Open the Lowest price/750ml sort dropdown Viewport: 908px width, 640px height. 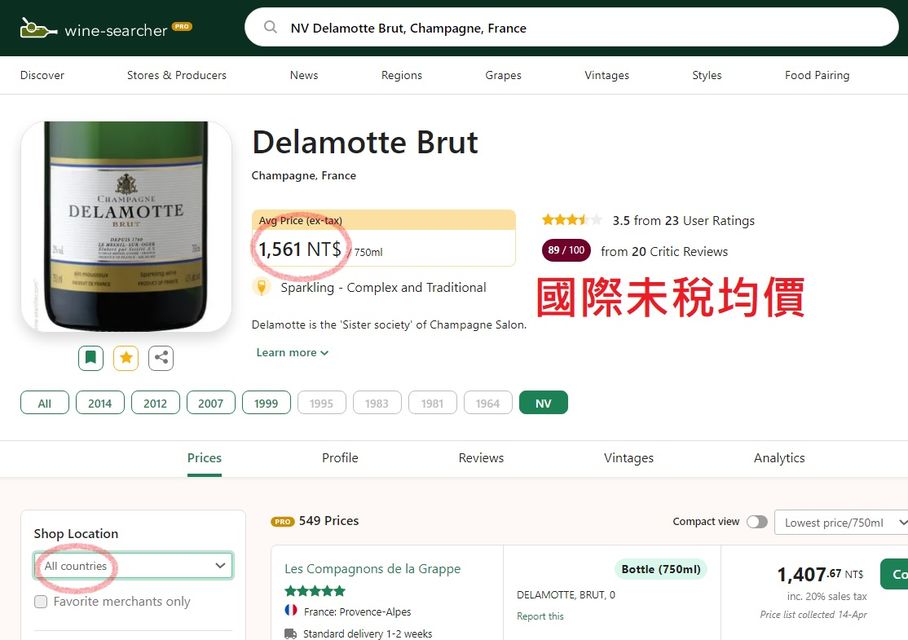843,522
